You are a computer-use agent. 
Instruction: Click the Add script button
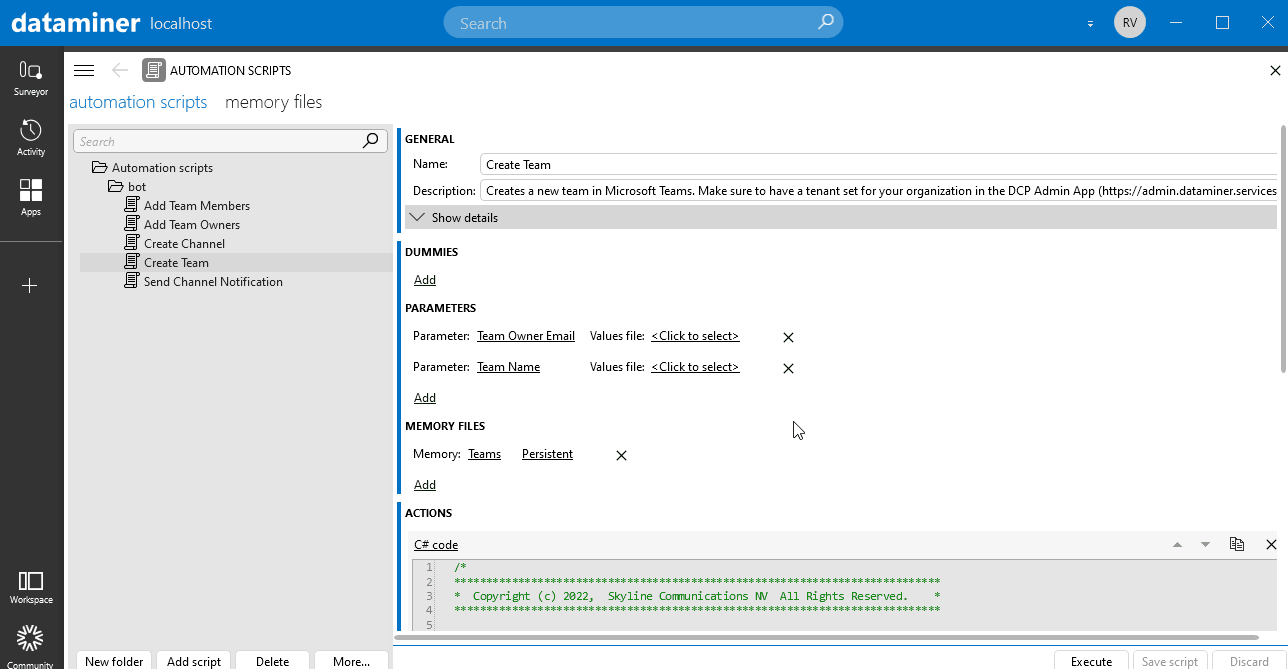pos(194,661)
